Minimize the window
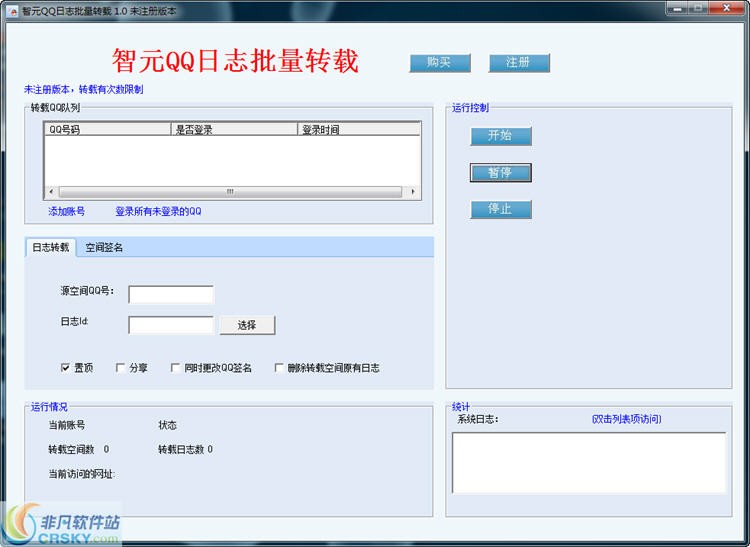Screen dimensions: 750x547 pos(677,8)
